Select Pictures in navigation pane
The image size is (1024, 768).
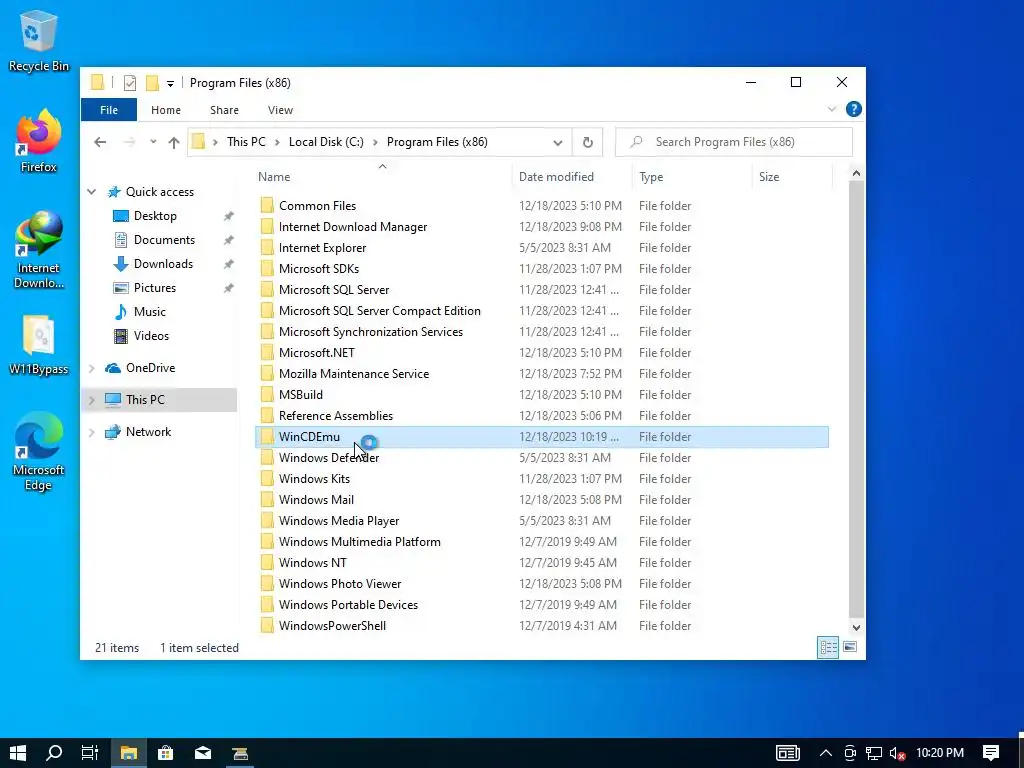[155, 288]
